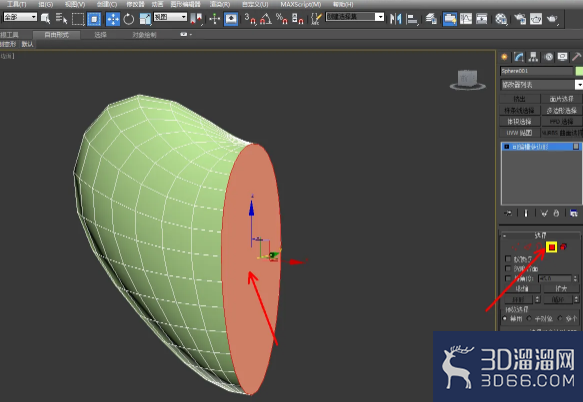Open Render Setup dialog
The height and width of the screenshot is (402, 583).
(x=520, y=19)
